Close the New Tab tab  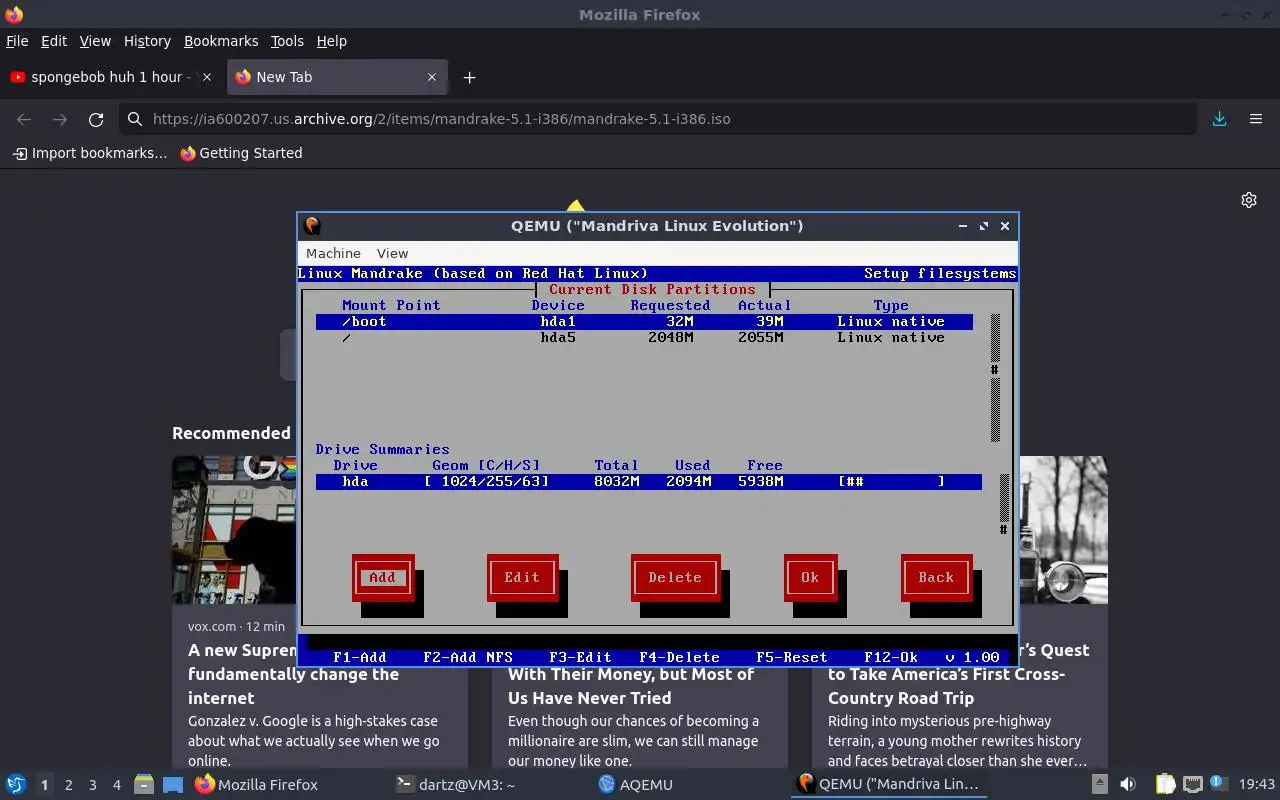tap(432, 77)
